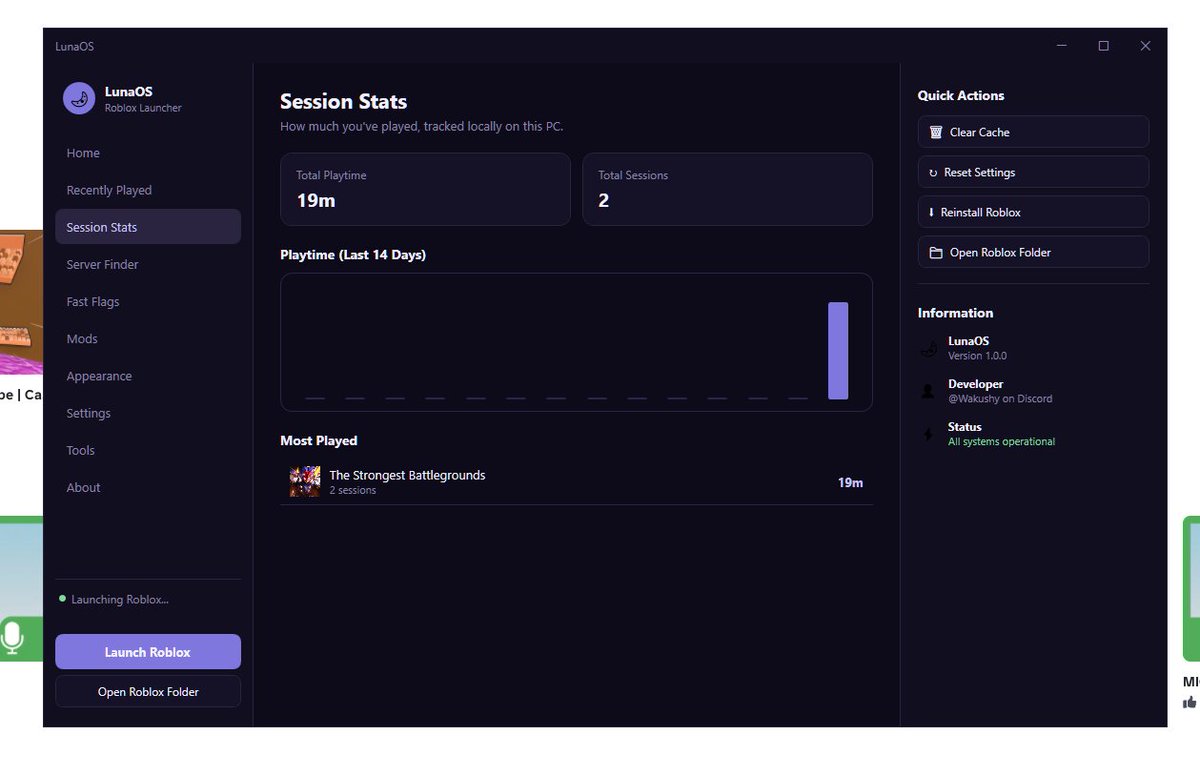
Task: Click the Reset Settings button
Action: coord(1033,172)
